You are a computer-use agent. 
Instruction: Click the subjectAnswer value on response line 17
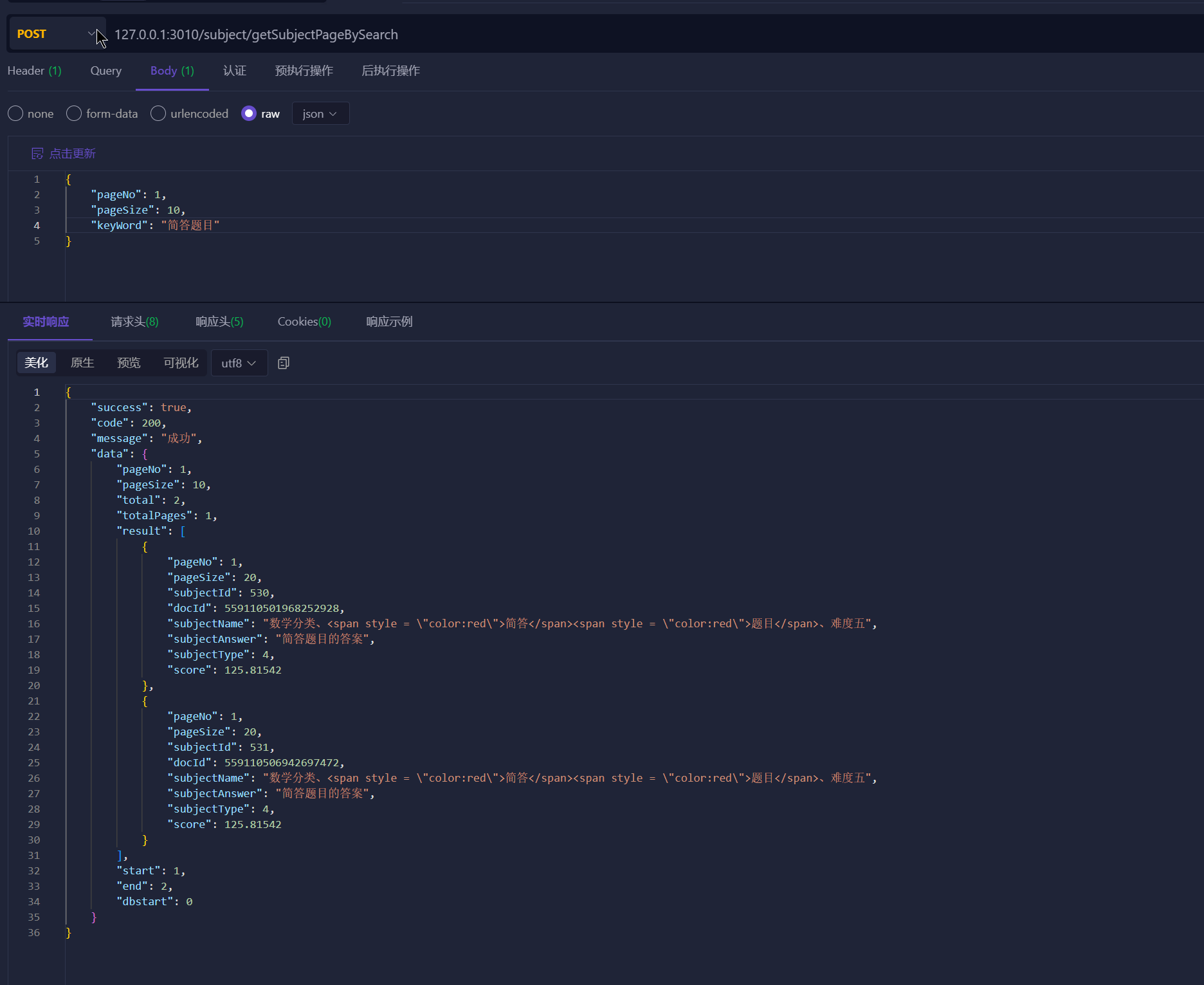(323, 640)
